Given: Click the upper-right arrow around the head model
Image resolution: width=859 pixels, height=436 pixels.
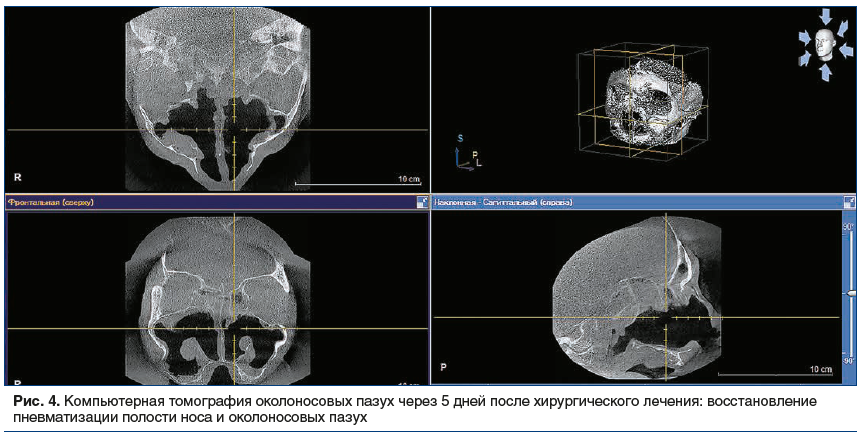Looking at the screenshot, I should pos(843,28).
